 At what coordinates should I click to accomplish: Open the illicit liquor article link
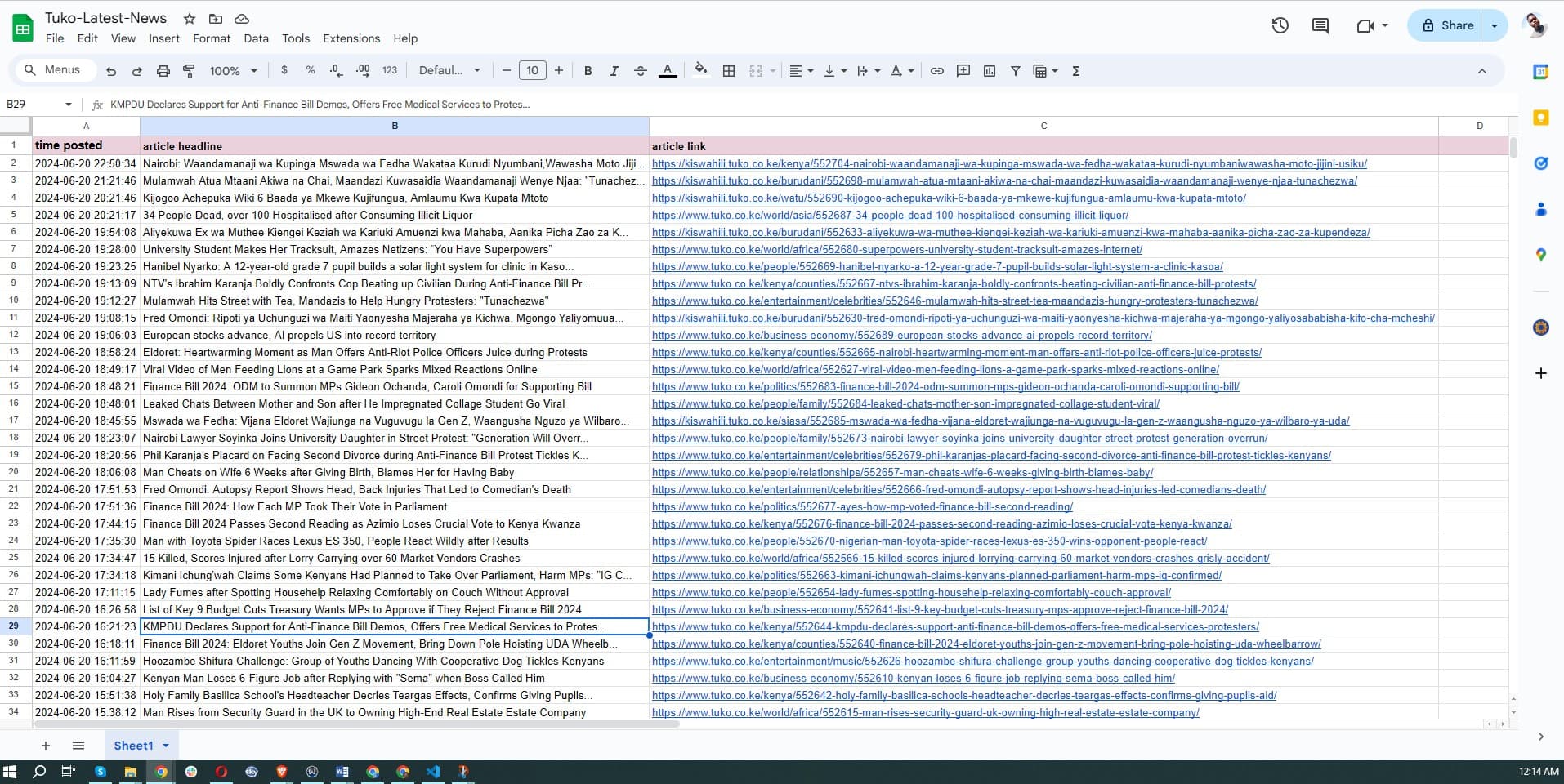point(890,215)
